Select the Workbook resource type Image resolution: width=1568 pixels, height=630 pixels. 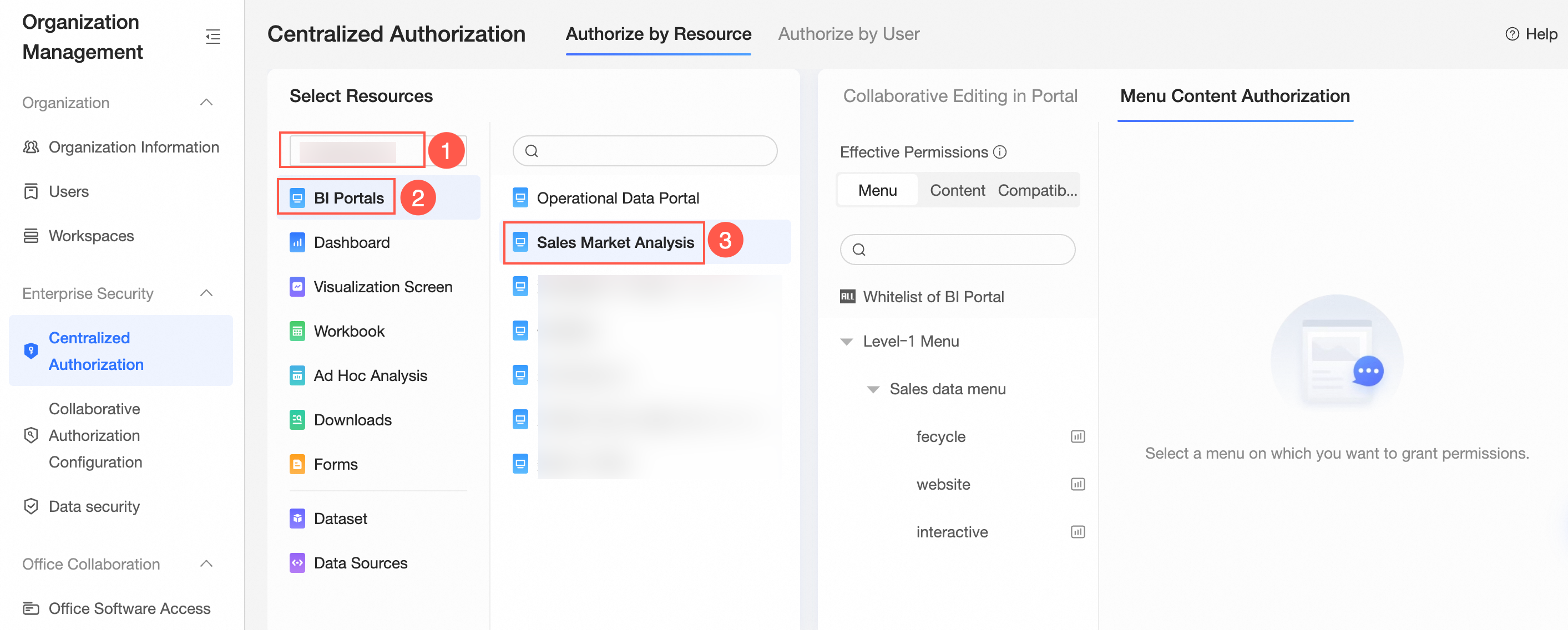[349, 332]
